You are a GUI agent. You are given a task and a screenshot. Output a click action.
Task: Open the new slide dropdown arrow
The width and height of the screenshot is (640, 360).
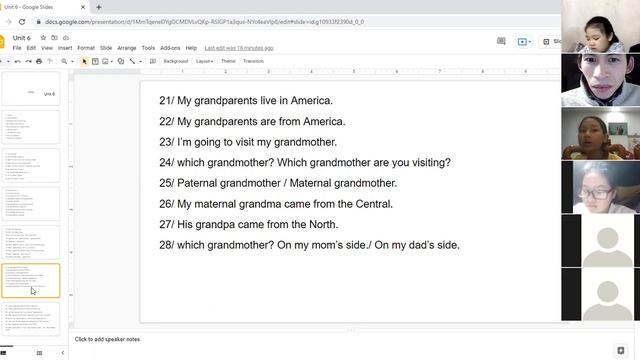[8, 61]
